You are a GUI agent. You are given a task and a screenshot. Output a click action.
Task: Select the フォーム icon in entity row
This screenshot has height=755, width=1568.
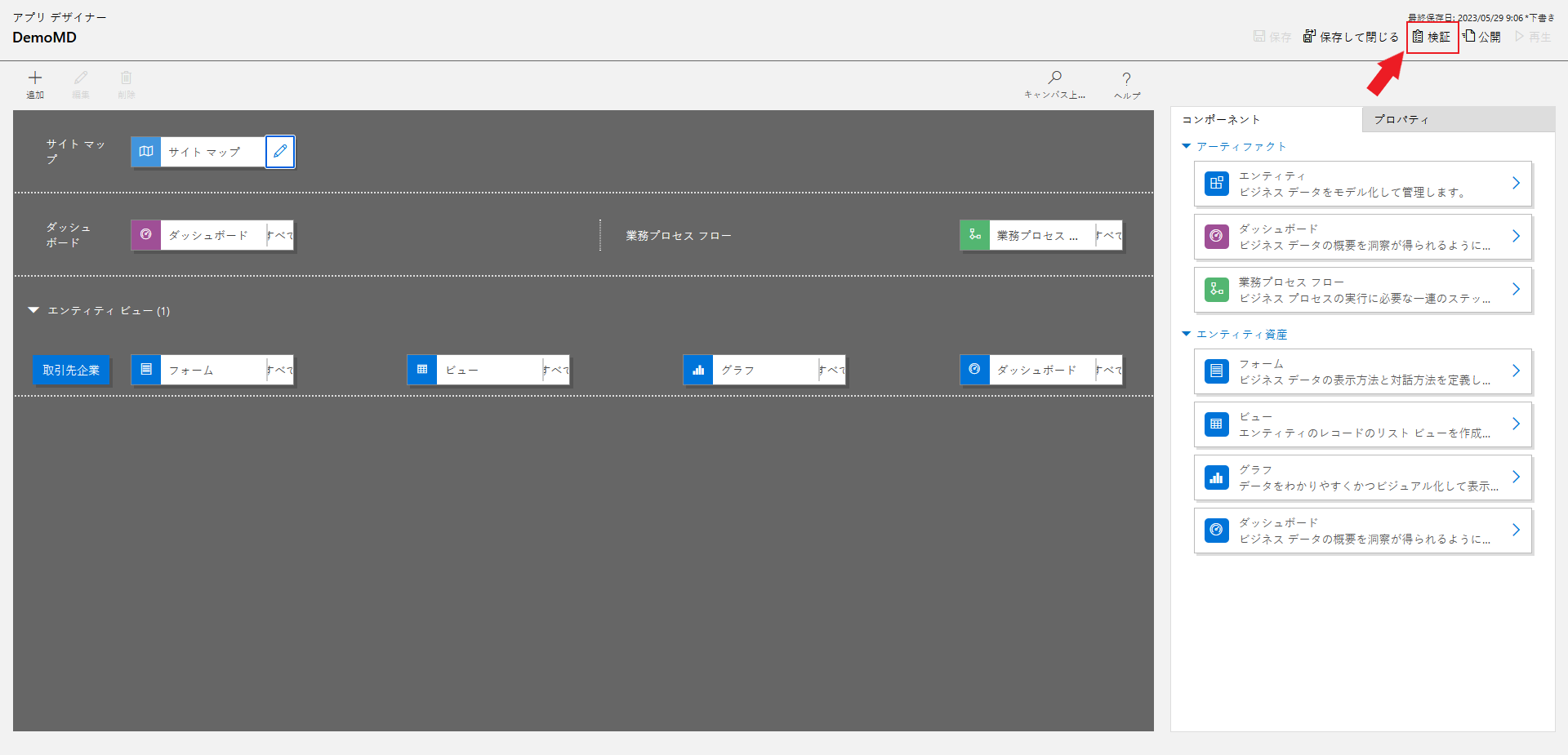click(x=146, y=370)
